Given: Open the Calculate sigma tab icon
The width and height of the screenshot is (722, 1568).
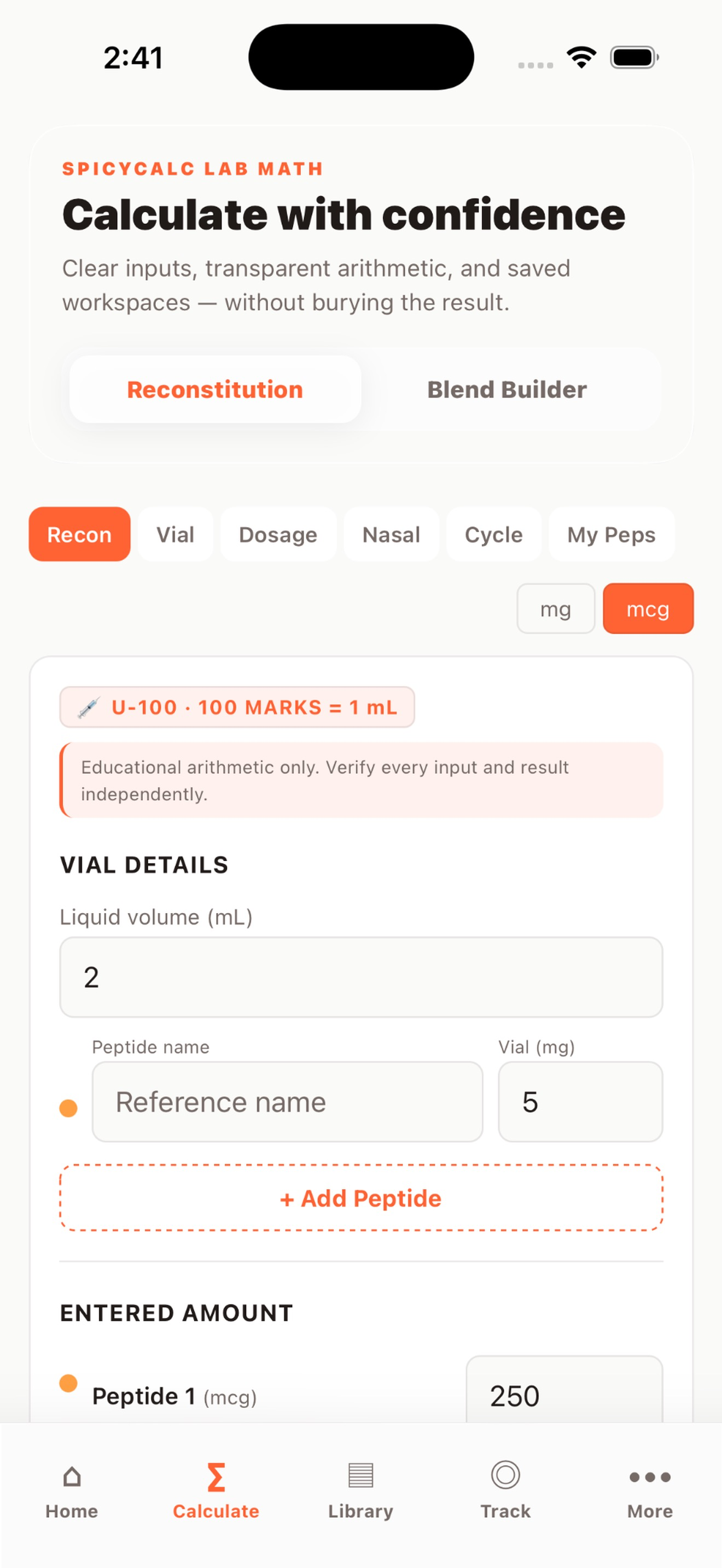Looking at the screenshot, I should click(216, 1477).
